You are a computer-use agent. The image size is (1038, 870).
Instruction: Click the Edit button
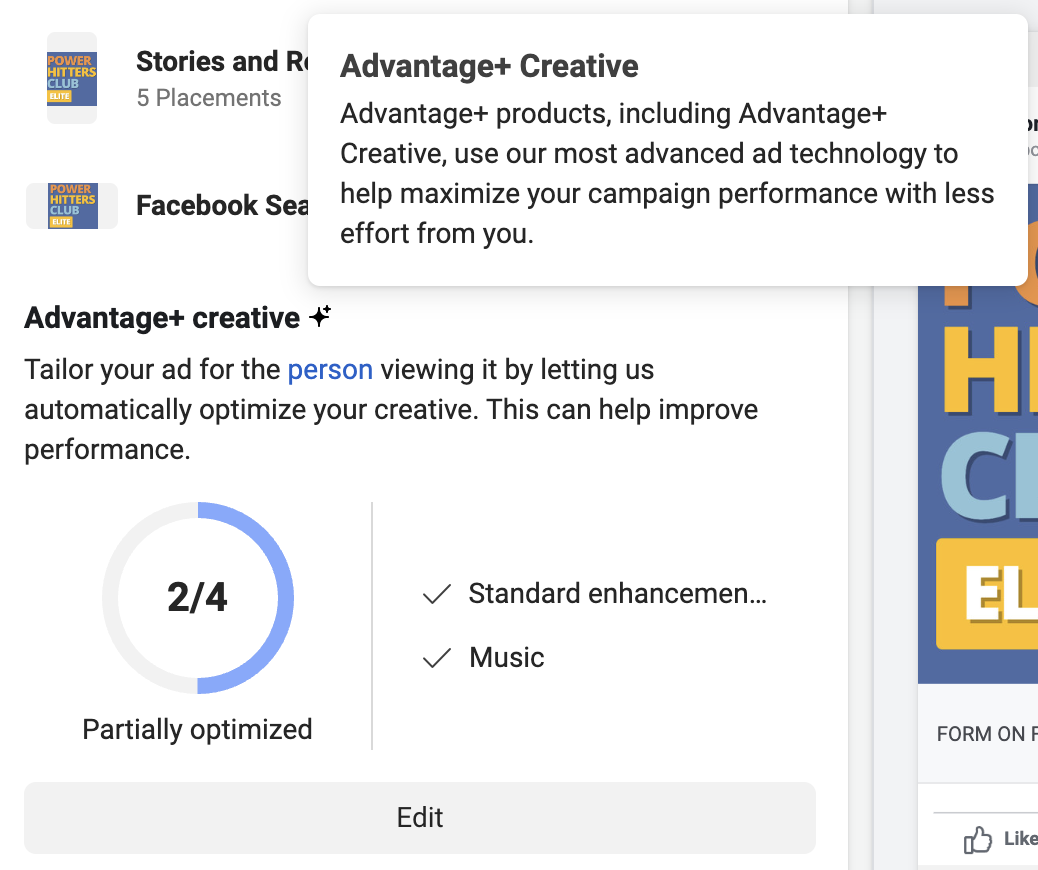pyautogui.click(x=420, y=818)
